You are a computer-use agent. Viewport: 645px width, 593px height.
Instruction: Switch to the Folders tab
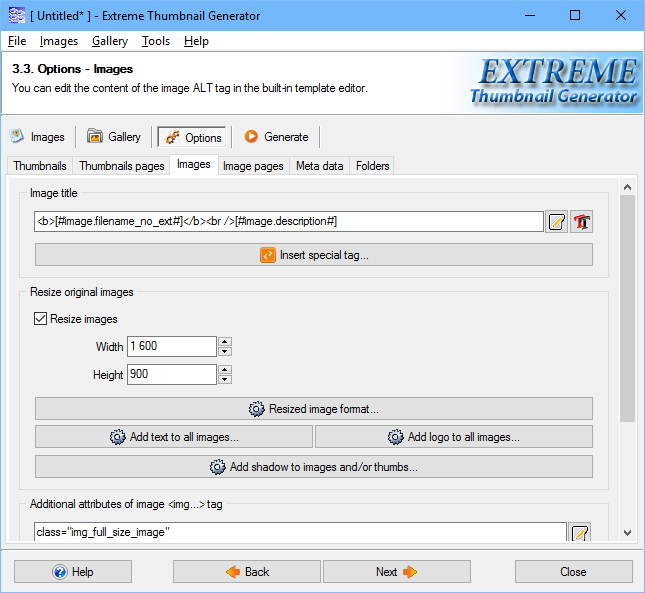372,166
